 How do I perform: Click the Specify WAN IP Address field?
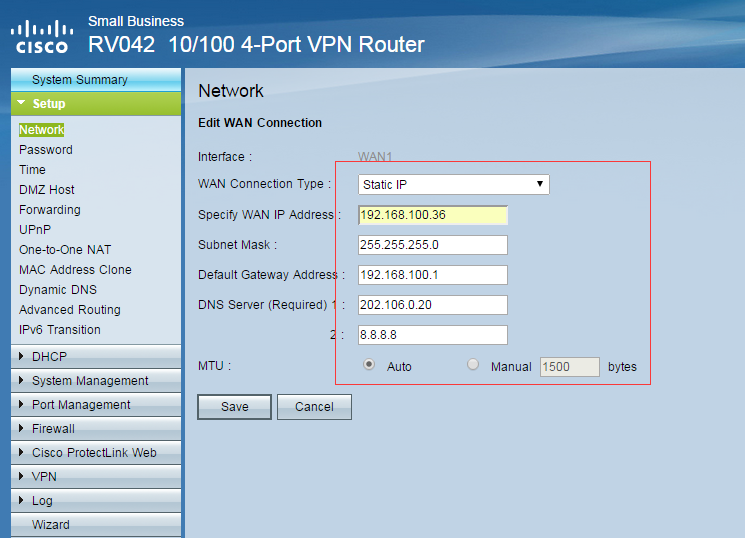point(432,215)
